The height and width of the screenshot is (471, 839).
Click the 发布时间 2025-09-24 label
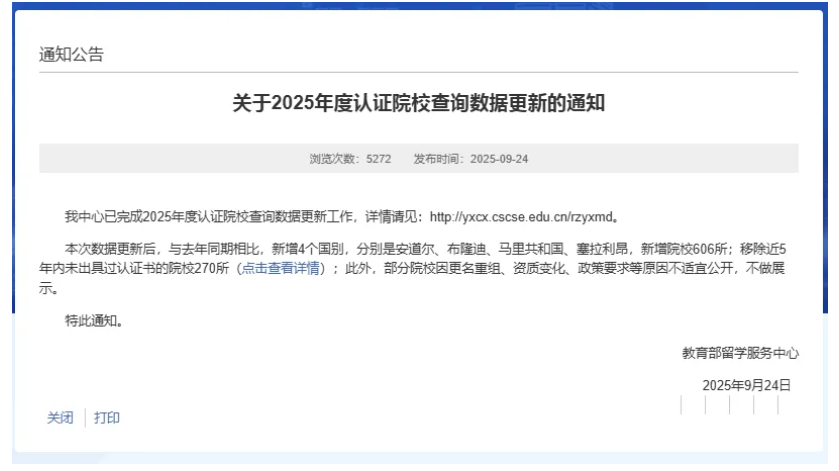click(x=469, y=159)
